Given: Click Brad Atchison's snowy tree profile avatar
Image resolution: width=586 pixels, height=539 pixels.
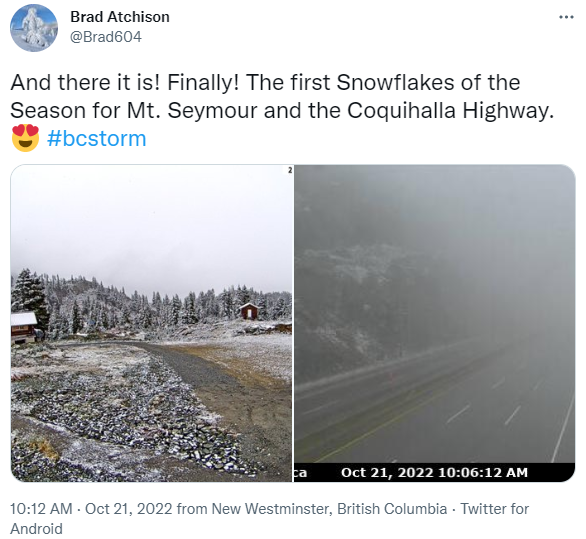Looking at the screenshot, I should (x=34, y=28).
